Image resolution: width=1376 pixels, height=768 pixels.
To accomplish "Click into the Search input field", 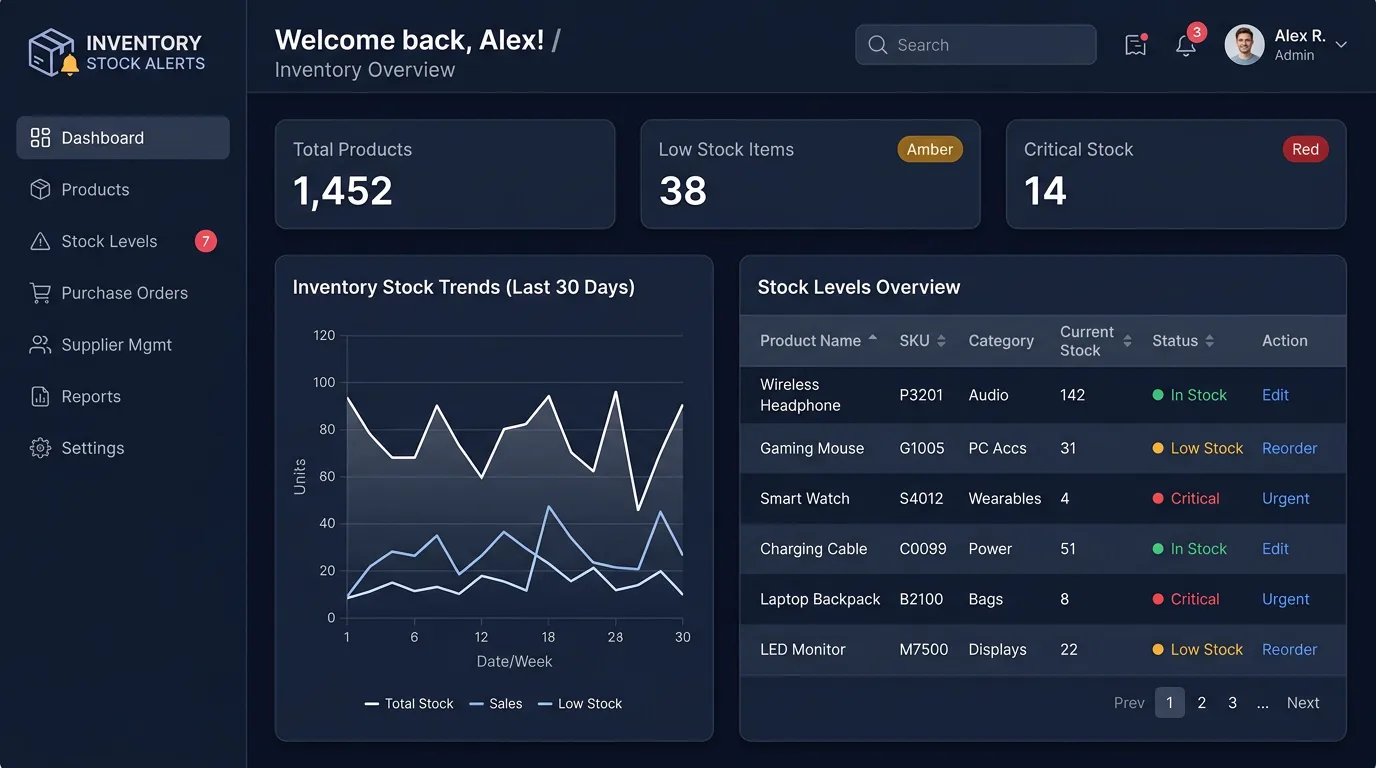I will (975, 45).
